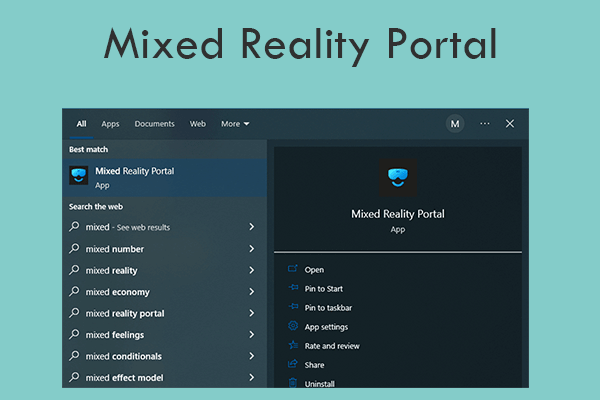Screen dimensions: 600x400
Task: Click the Open icon in the actions list
Action: pyautogui.click(x=293, y=269)
